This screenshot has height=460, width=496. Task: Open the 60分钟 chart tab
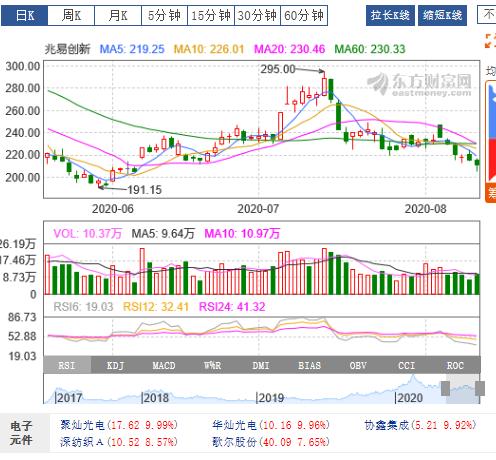coord(304,15)
